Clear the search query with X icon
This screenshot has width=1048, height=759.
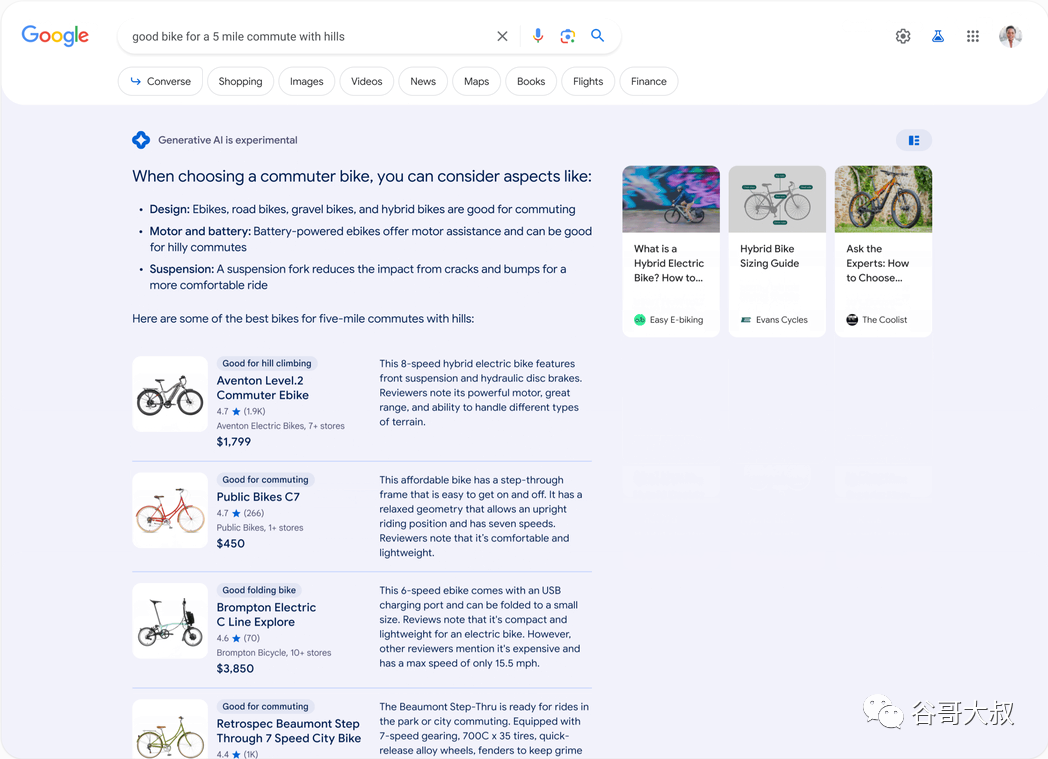pos(502,36)
